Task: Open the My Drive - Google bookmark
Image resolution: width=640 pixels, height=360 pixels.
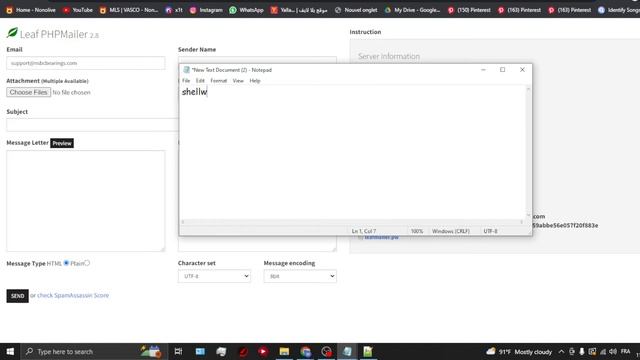Action: point(413,10)
